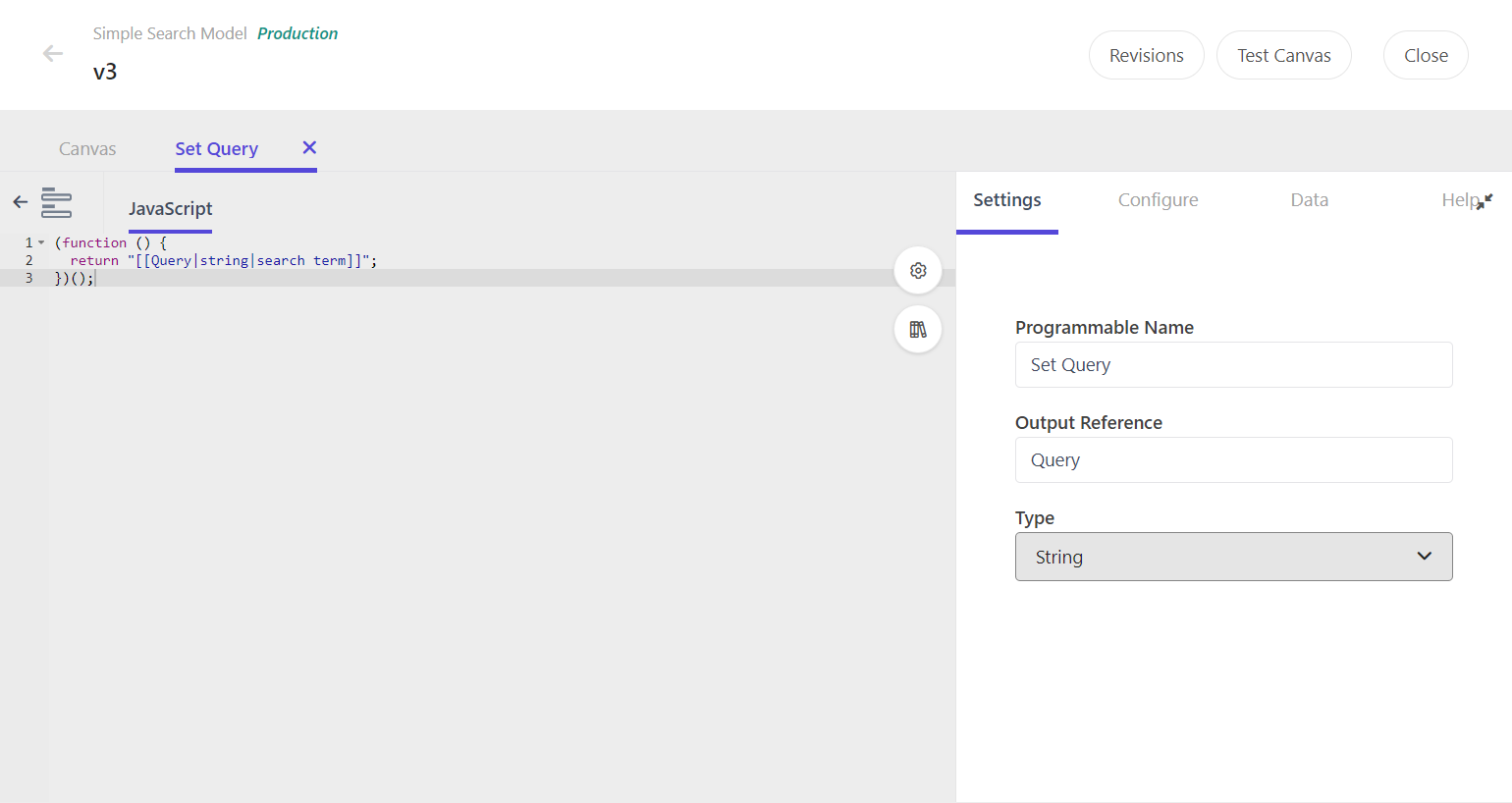The height and width of the screenshot is (803, 1512).
Task: Click the Revisions button
Action: pos(1146,55)
